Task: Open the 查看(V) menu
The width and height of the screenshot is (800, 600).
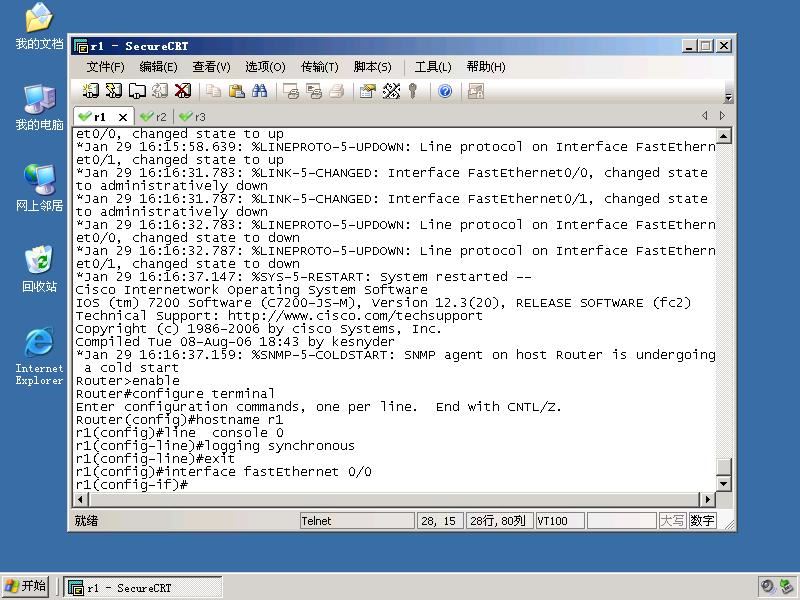Action: coord(211,67)
